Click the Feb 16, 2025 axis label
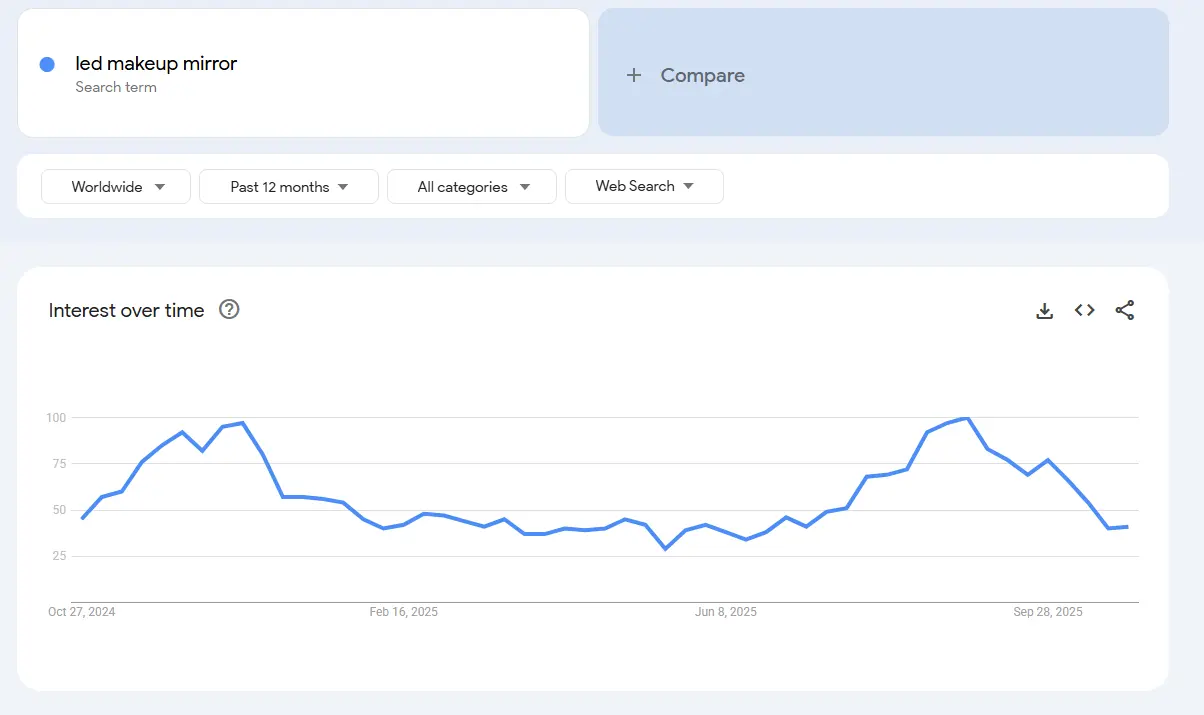 tap(403, 612)
